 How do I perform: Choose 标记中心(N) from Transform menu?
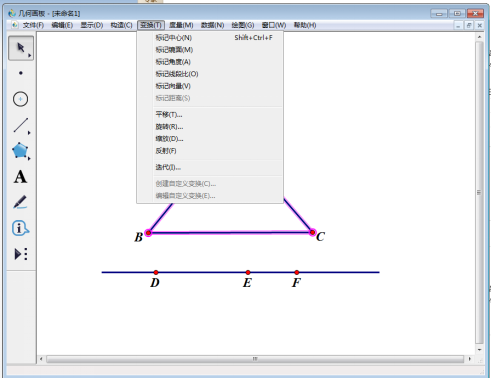click(210, 38)
